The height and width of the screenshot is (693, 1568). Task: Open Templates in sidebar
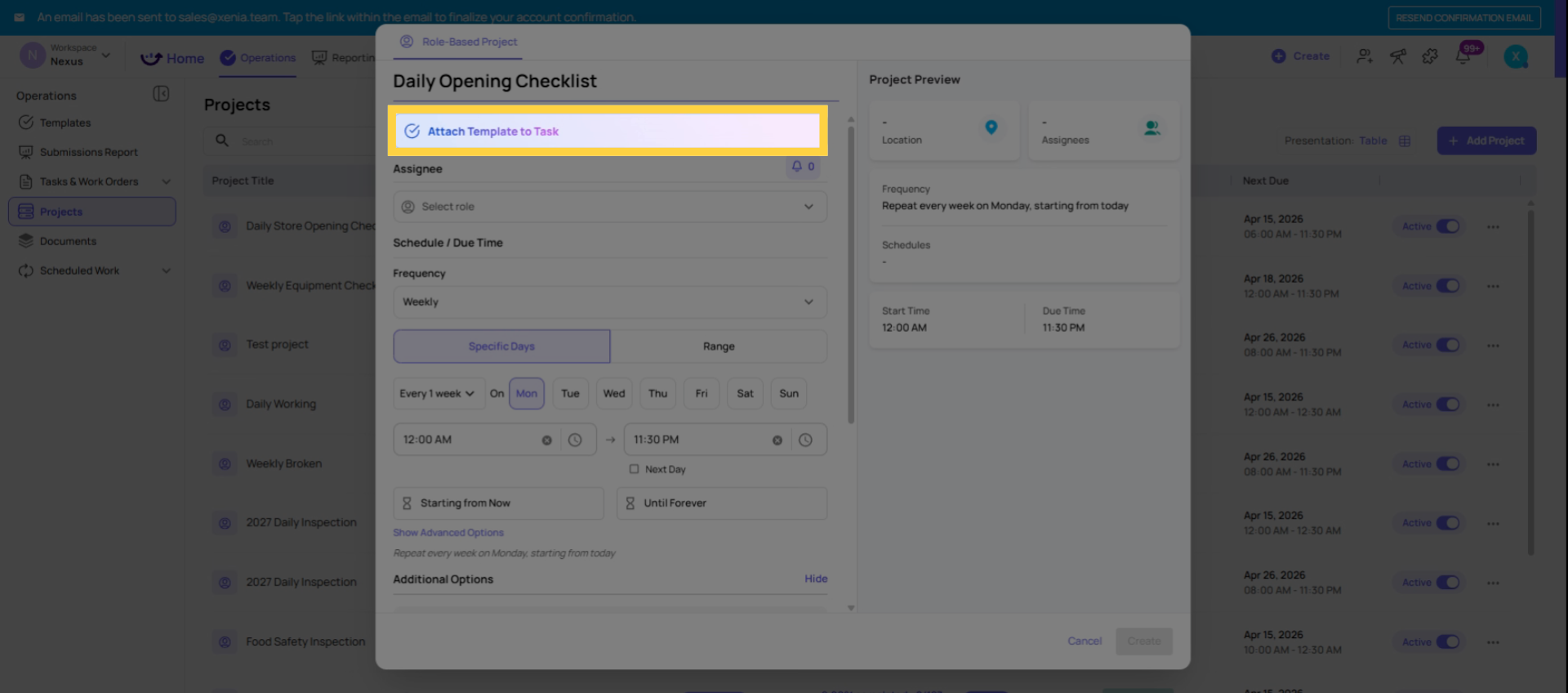pos(92,123)
